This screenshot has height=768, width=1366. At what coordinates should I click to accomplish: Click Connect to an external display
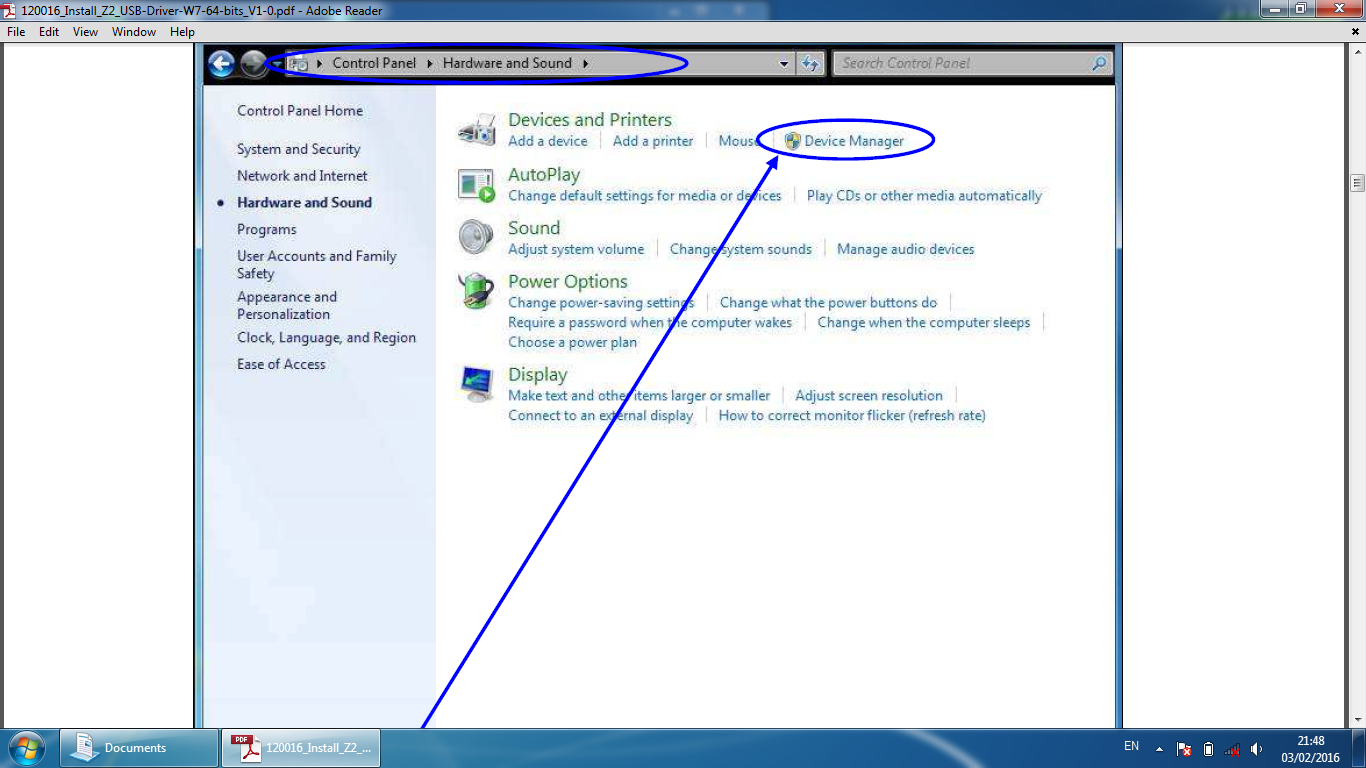[600, 415]
